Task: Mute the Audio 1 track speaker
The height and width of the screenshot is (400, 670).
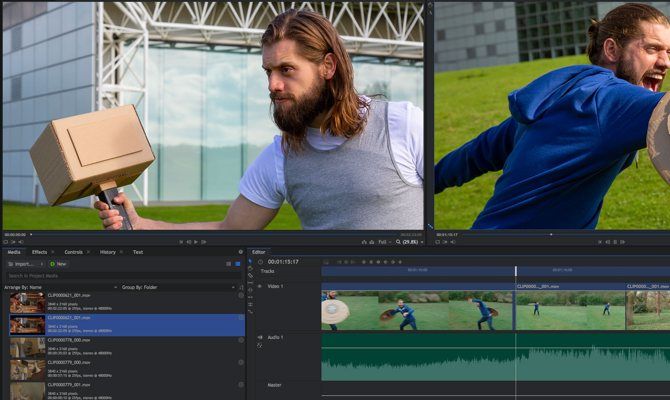Action: coord(258,337)
